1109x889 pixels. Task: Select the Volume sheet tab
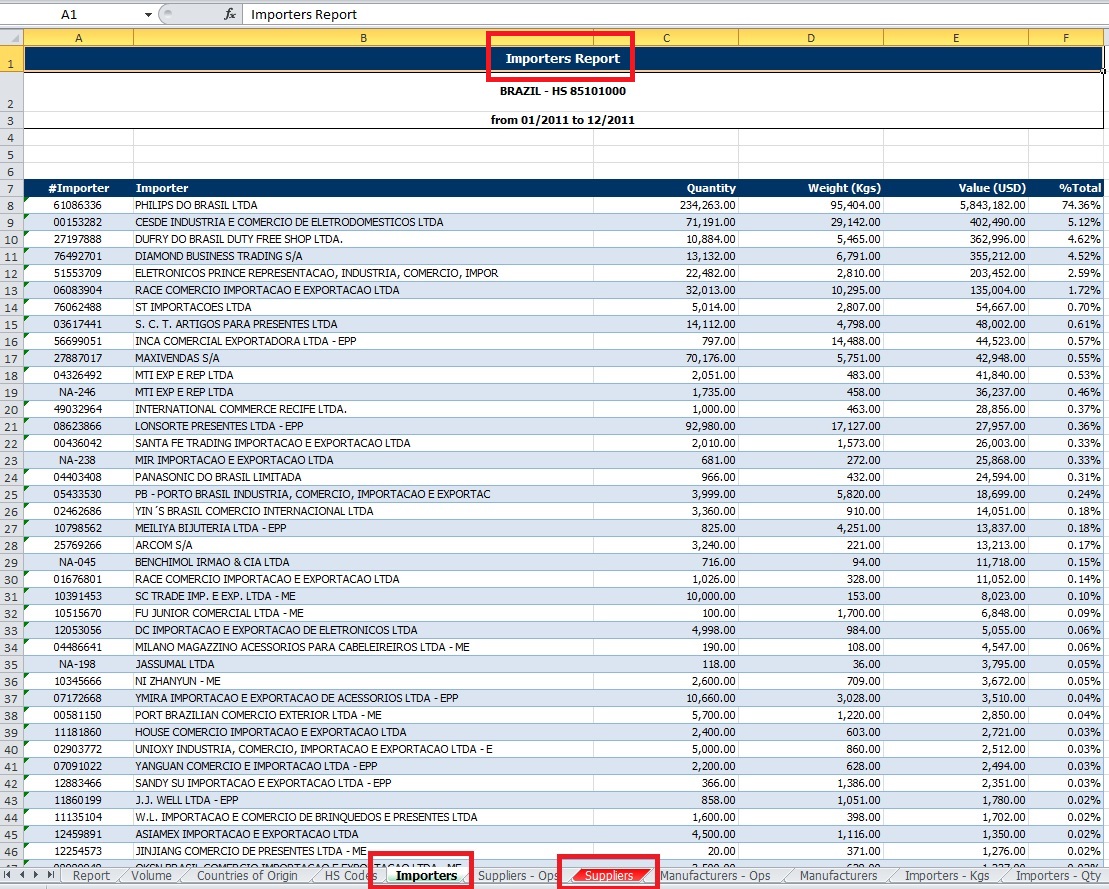pyautogui.click(x=151, y=876)
